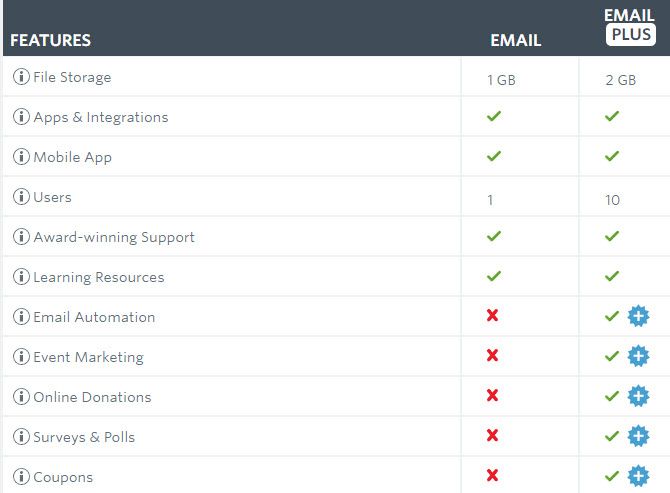
Task: Click the Email Automation feature label
Action: (x=94, y=317)
